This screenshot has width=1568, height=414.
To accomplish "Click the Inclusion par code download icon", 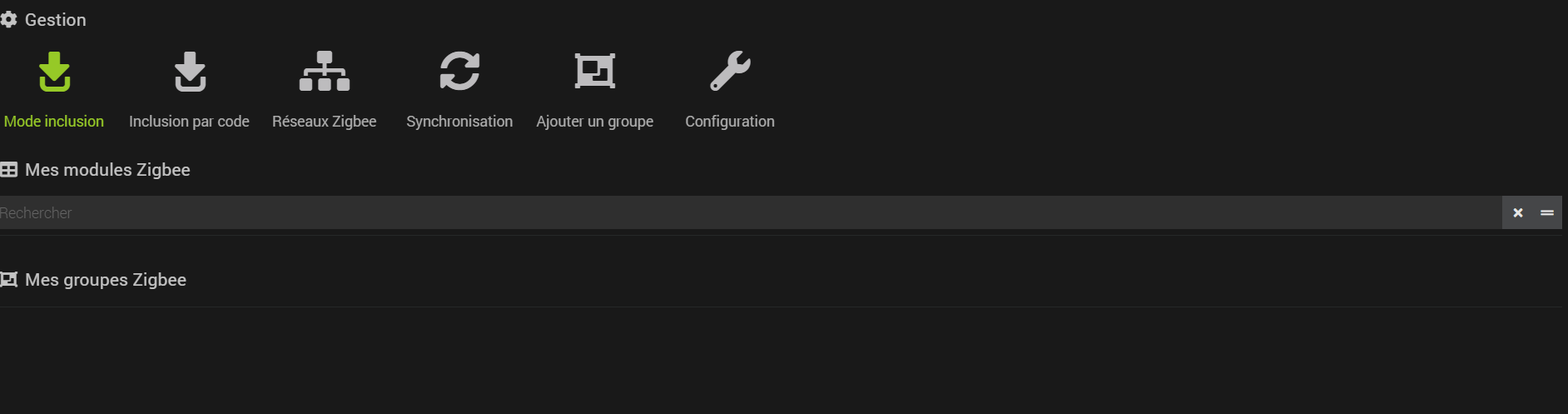I will click(x=190, y=72).
